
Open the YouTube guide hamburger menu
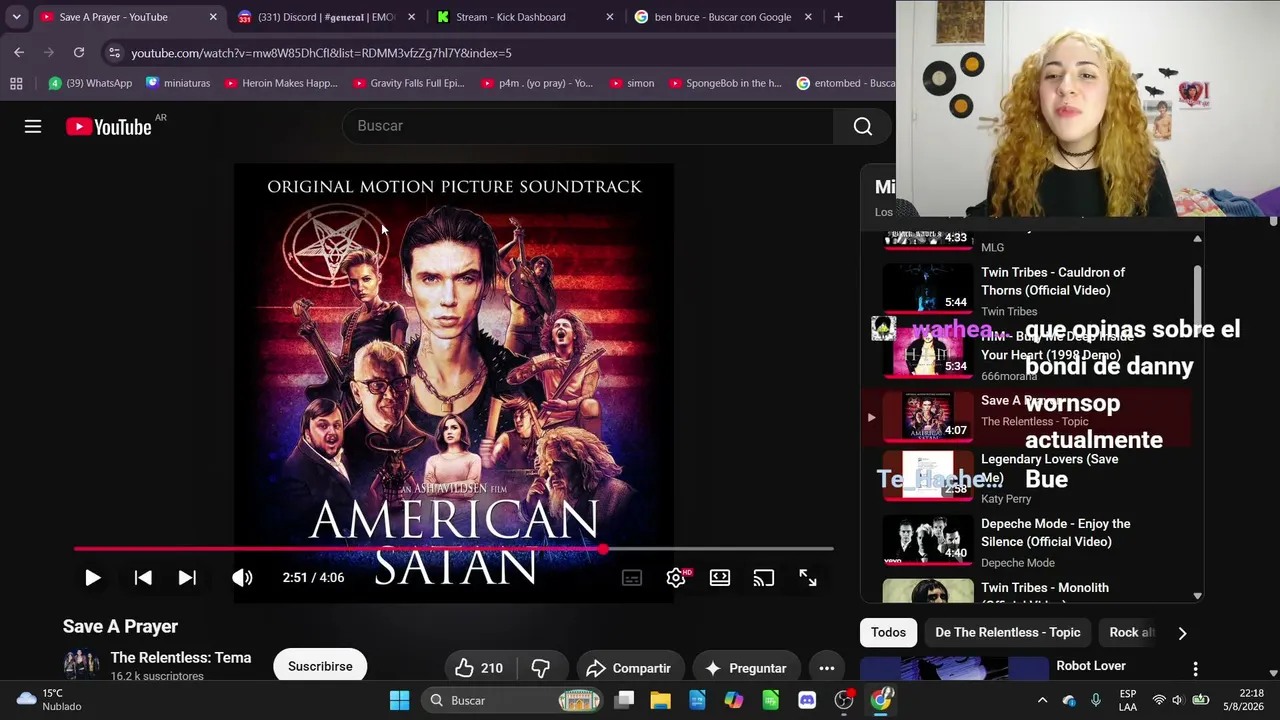coord(33,126)
